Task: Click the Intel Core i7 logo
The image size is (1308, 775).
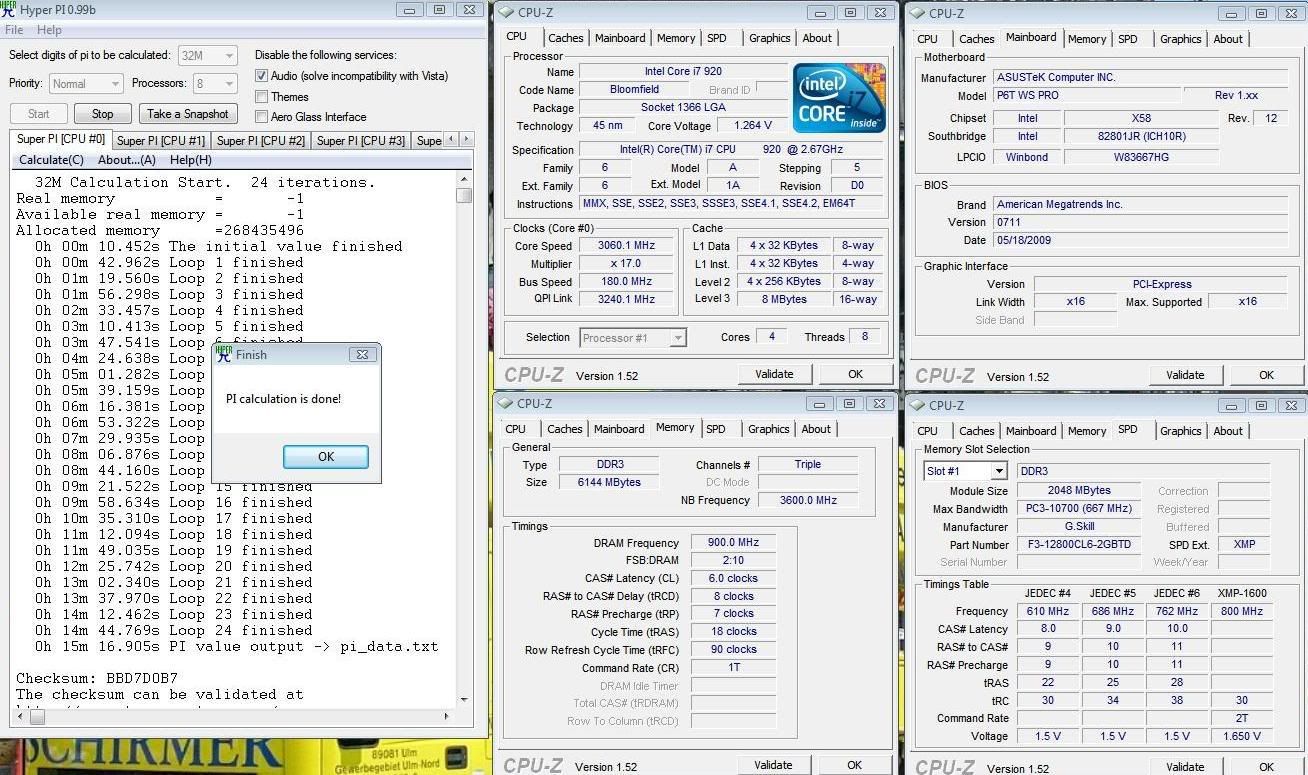Action: point(838,98)
